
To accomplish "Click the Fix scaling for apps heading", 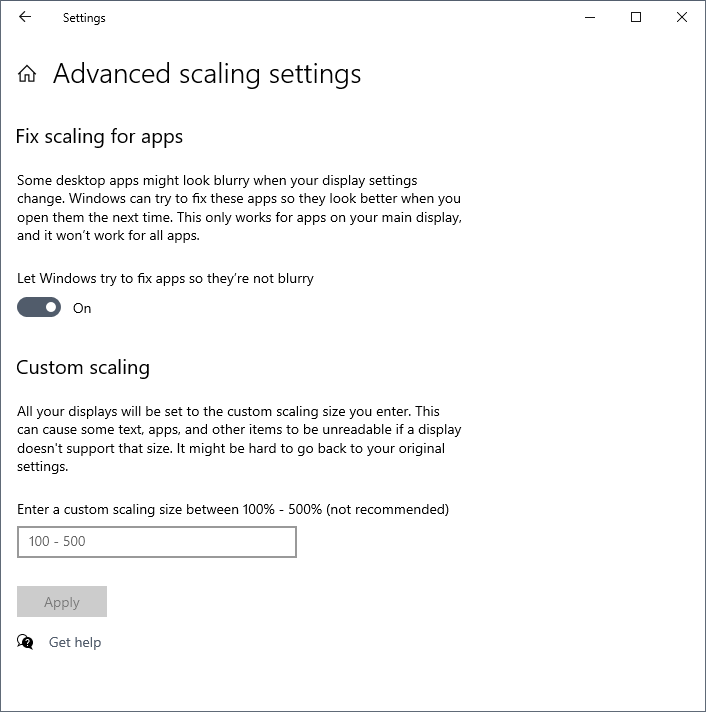I will pos(99,137).
